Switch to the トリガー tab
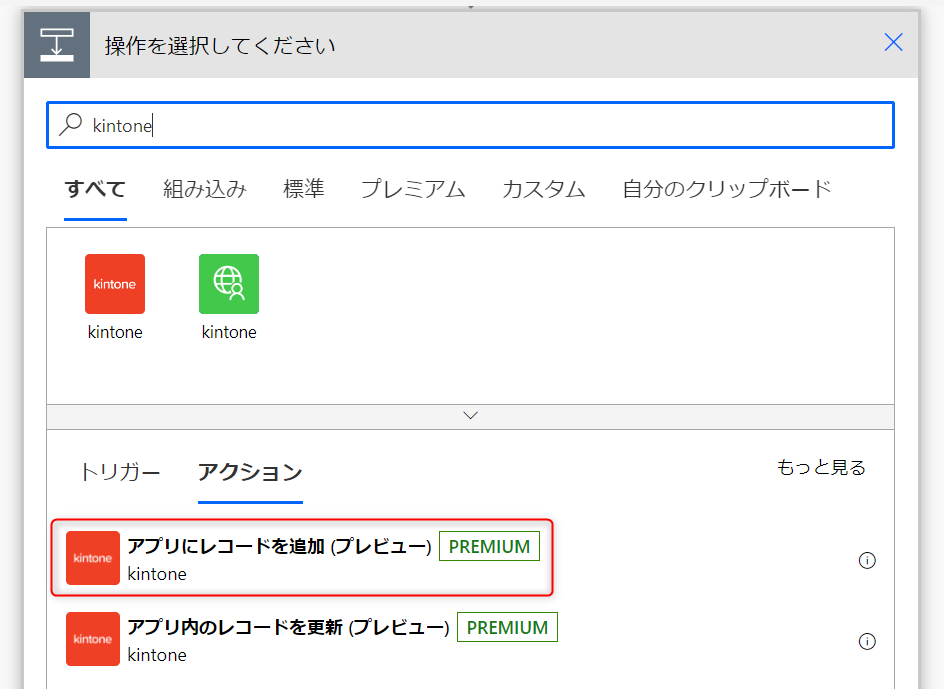Viewport: 944px width, 689px height. coord(120,472)
